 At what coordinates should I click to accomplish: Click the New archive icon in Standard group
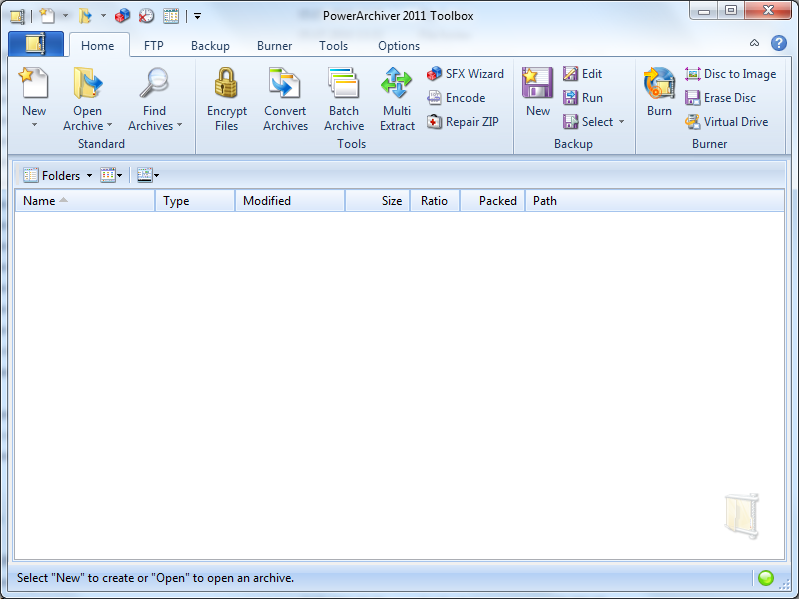tap(34, 83)
